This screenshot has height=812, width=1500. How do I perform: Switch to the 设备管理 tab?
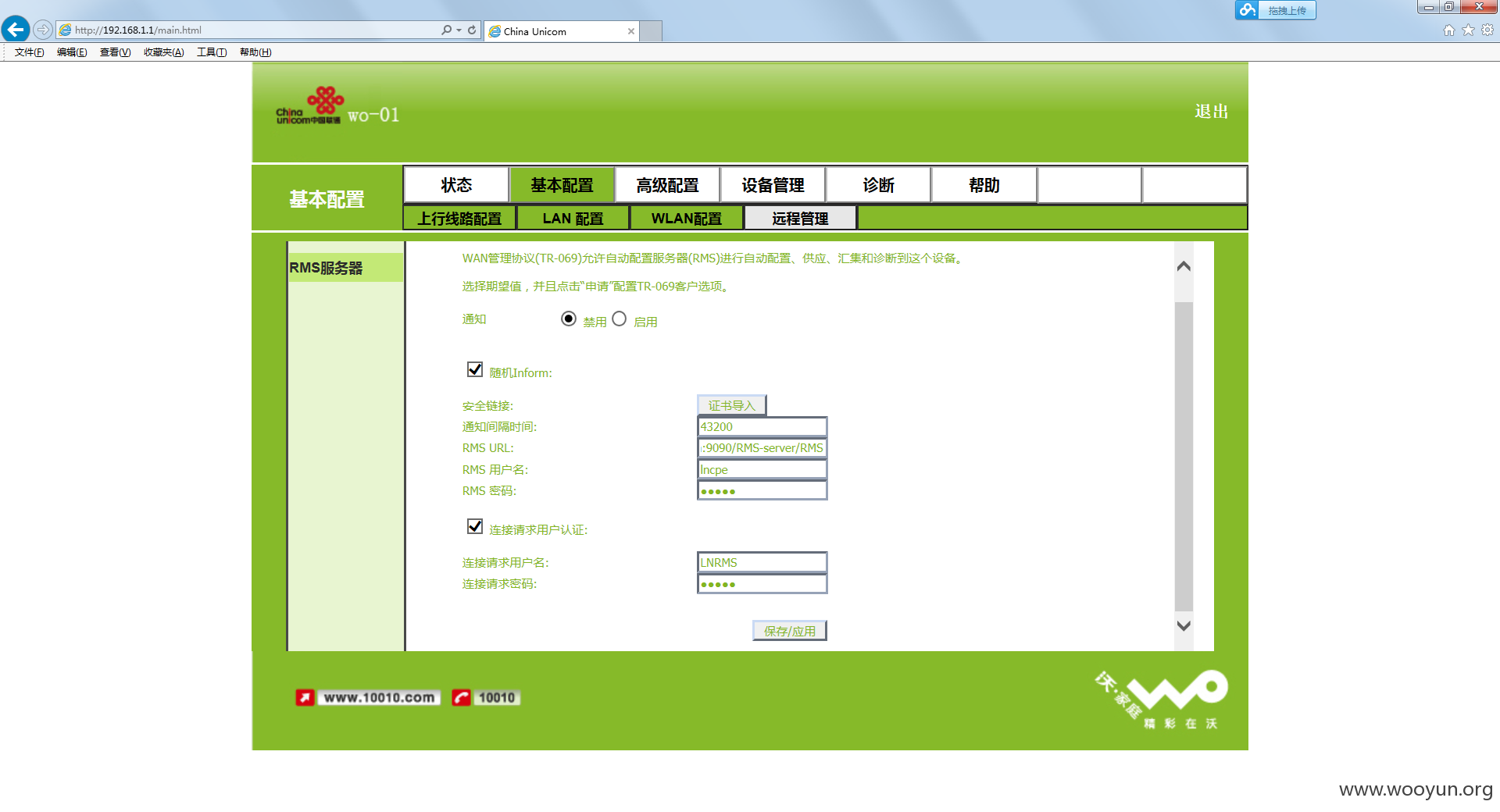coord(773,185)
